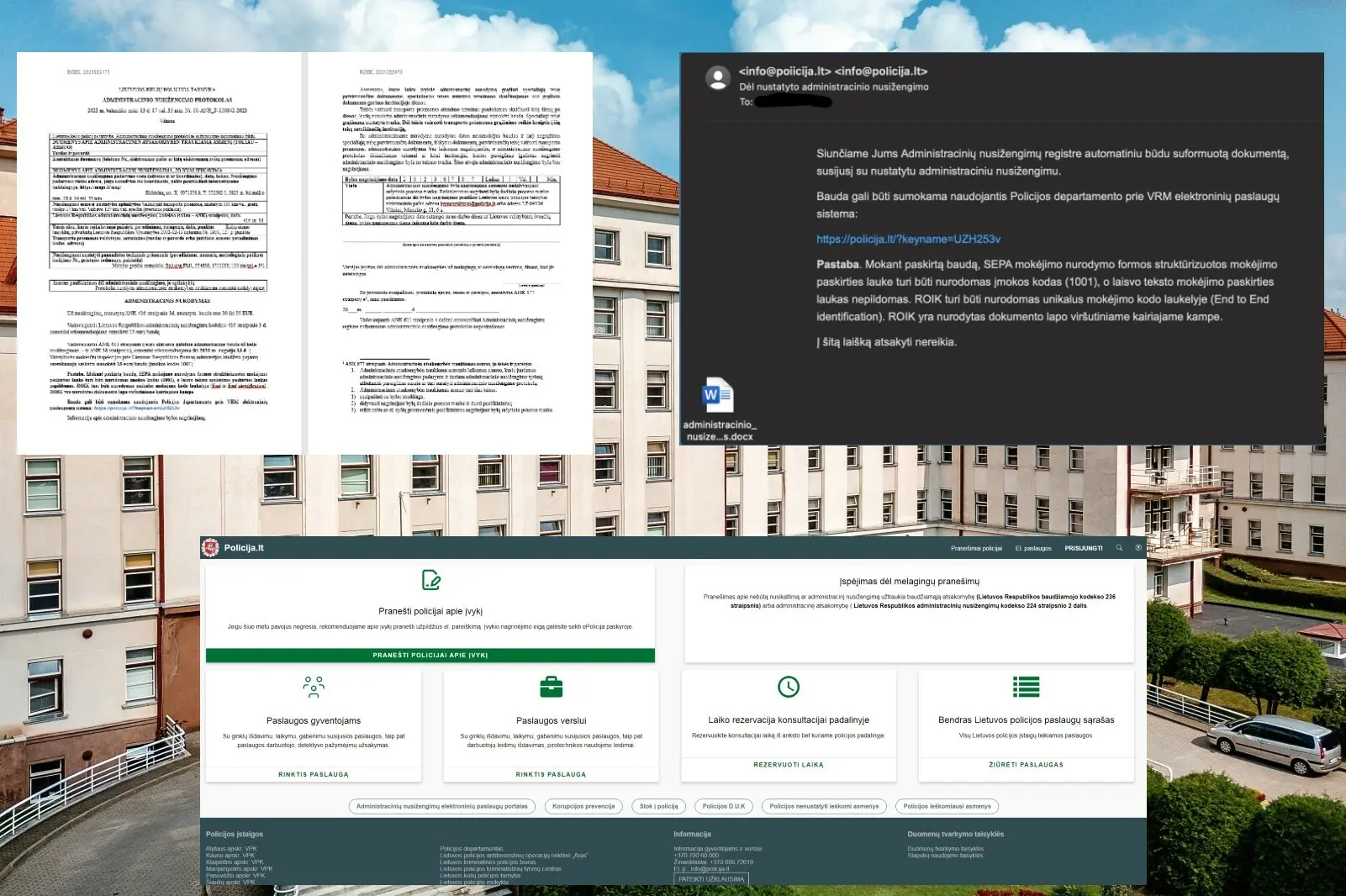This screenshot has height=896, width=1346.
Task: Open Administracinių nusižengimų elektroninių paslaugų portalas pill
Action: pos(442,806)
